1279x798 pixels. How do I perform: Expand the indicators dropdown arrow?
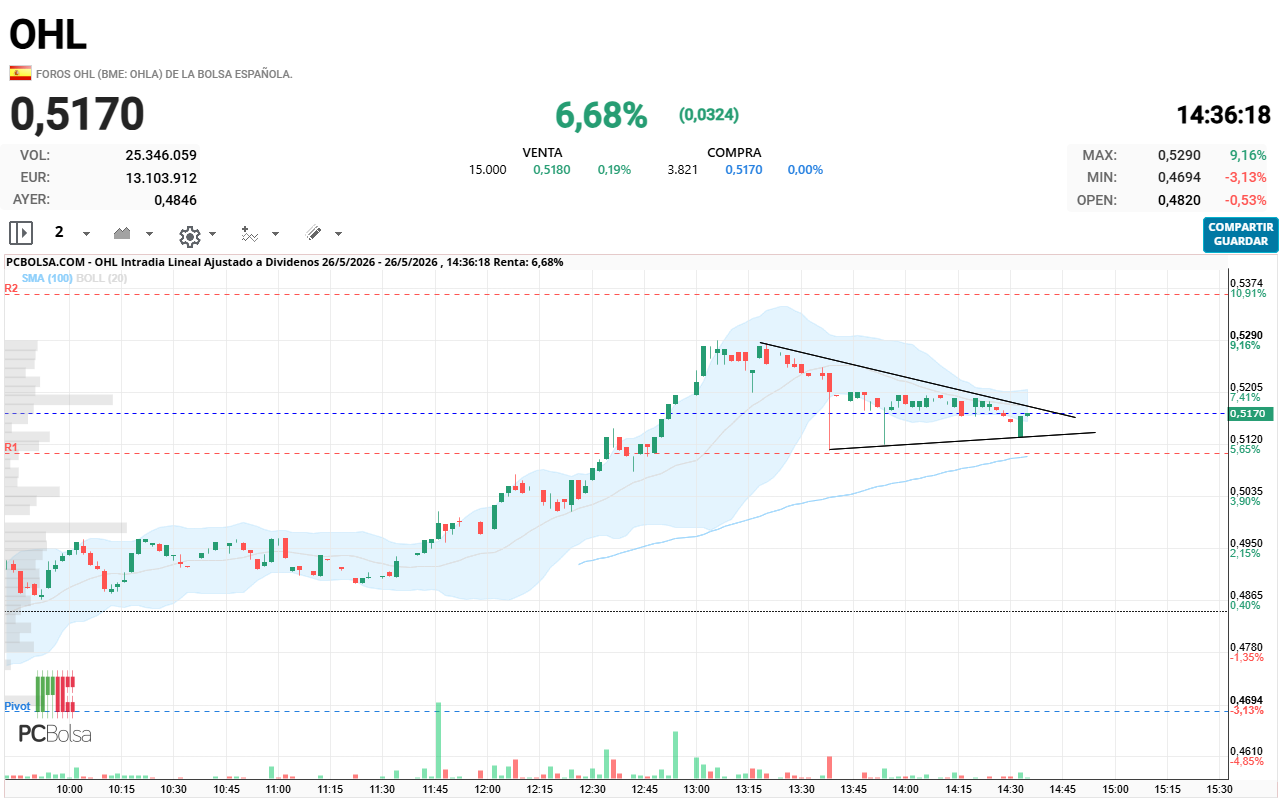click(x=275, y=234)
